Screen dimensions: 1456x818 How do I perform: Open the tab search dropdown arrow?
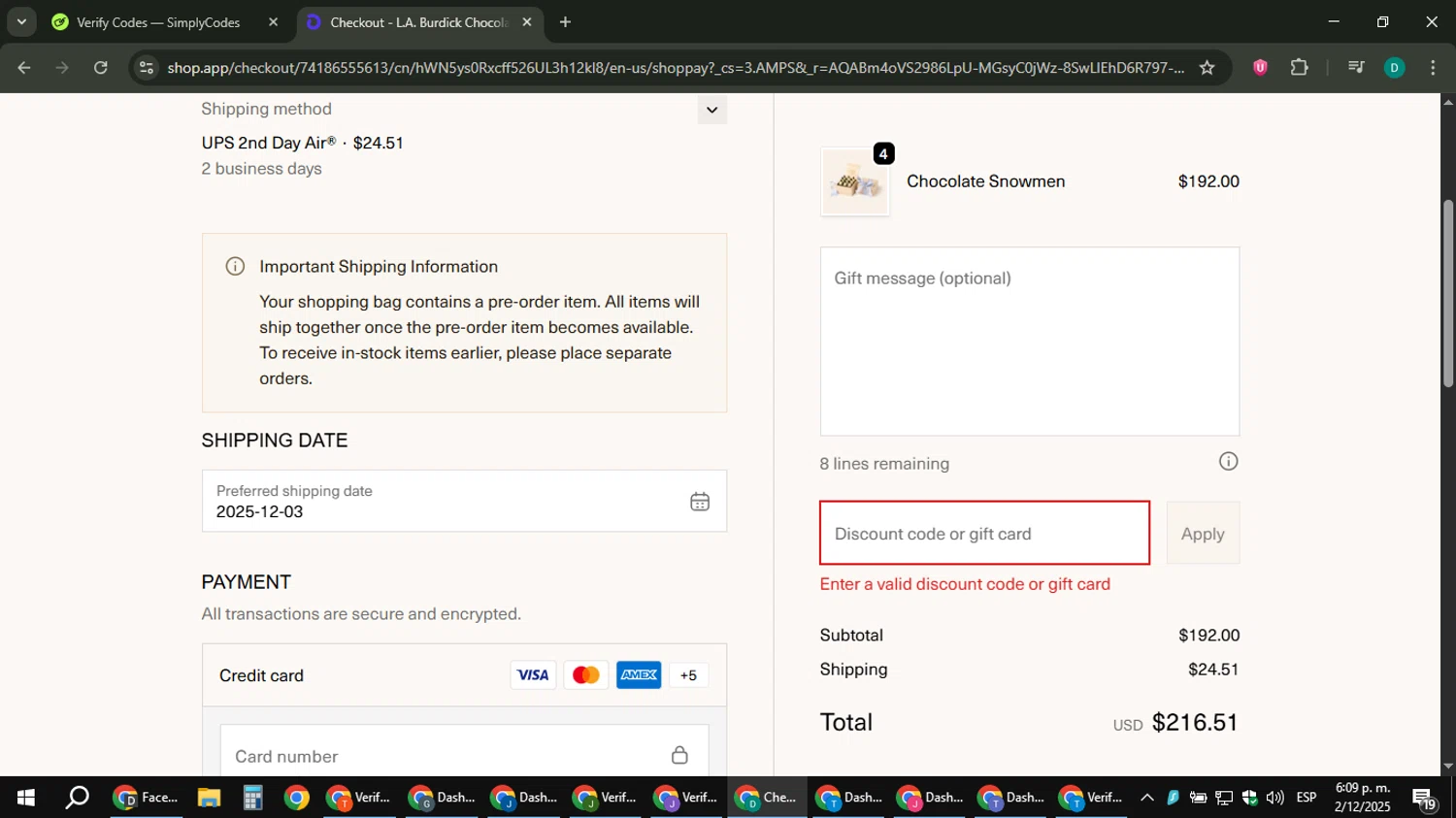coord(21,21)
